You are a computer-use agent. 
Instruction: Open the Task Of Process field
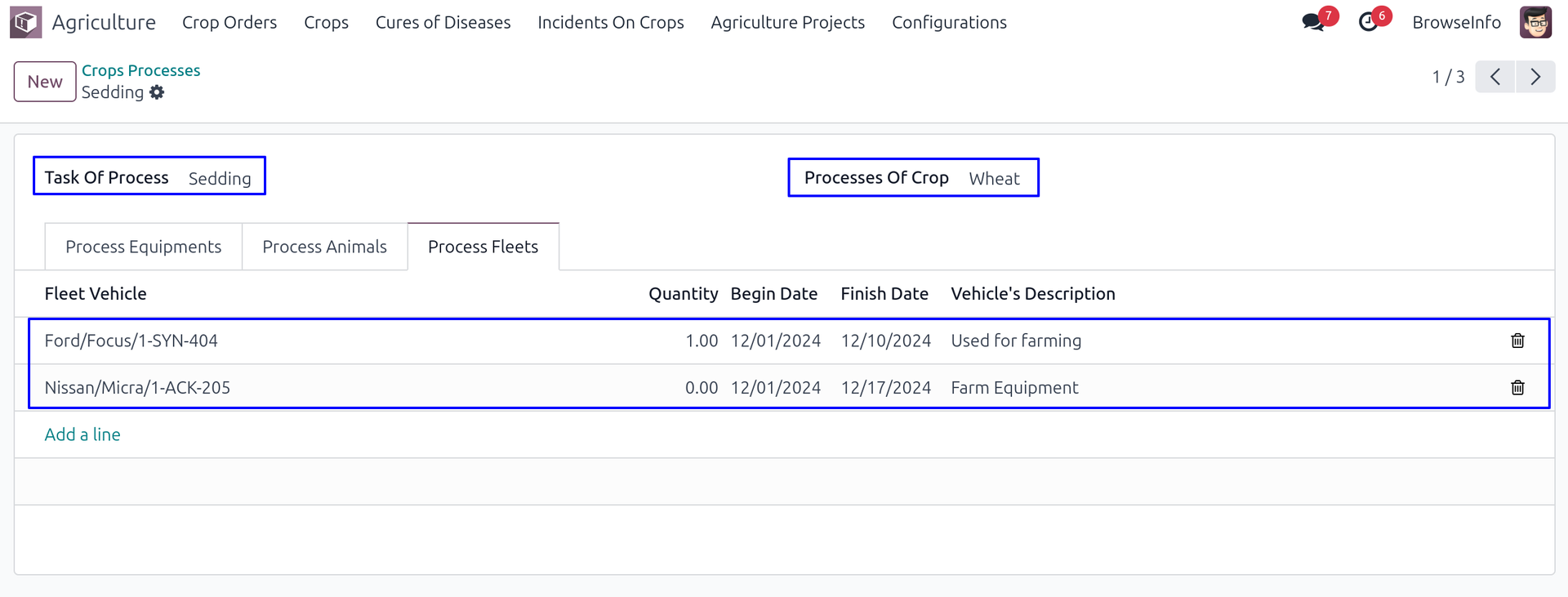(220, 178)
